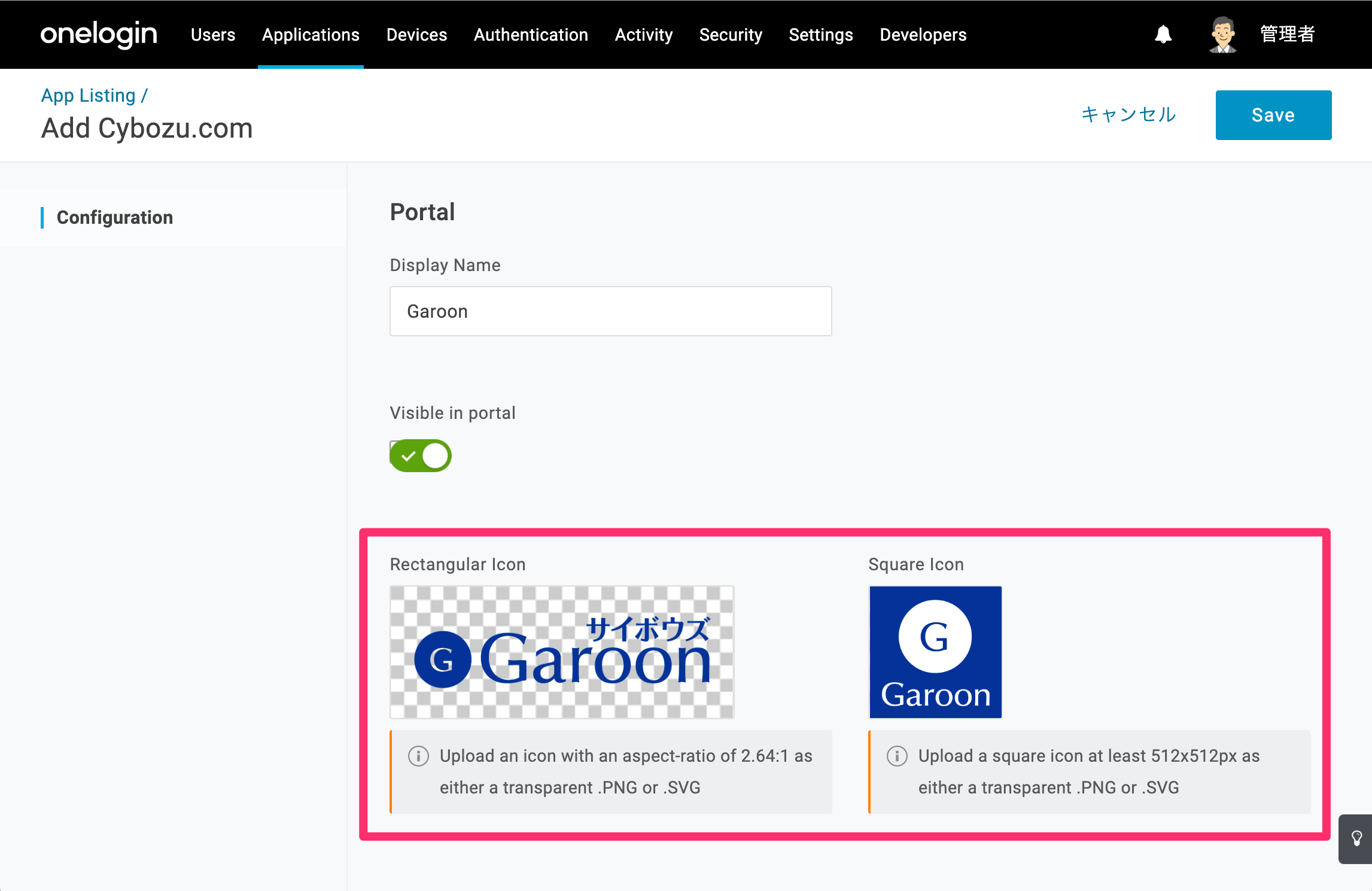This screenshot has height=891, width=1372.
Task: Open the Authentication menu
Action: pyautogui.click(x=531, y=35)
